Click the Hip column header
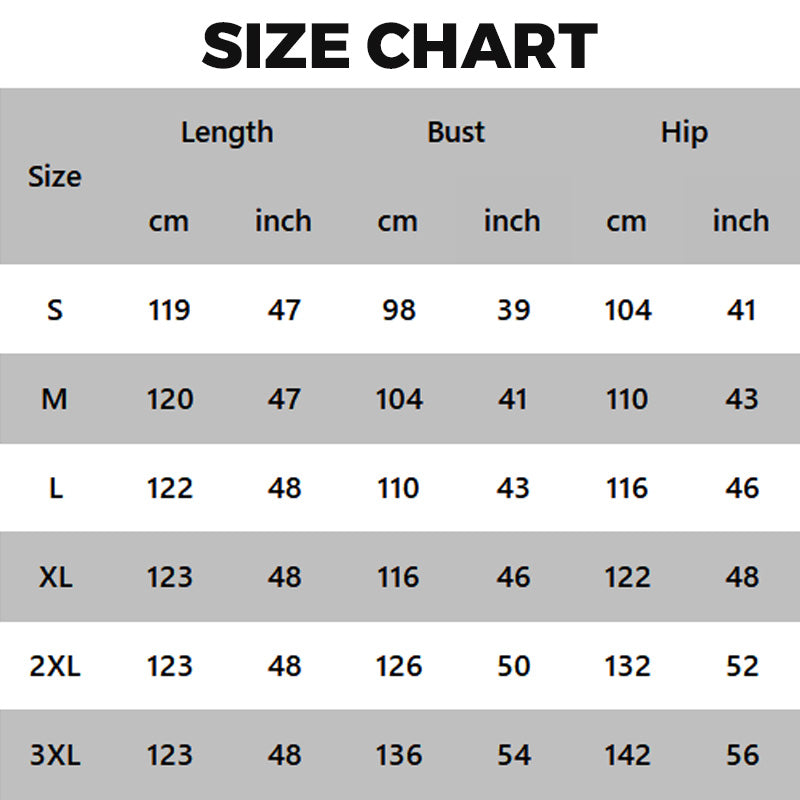Screen dimensions: 800x800 (x=684, y=132)
